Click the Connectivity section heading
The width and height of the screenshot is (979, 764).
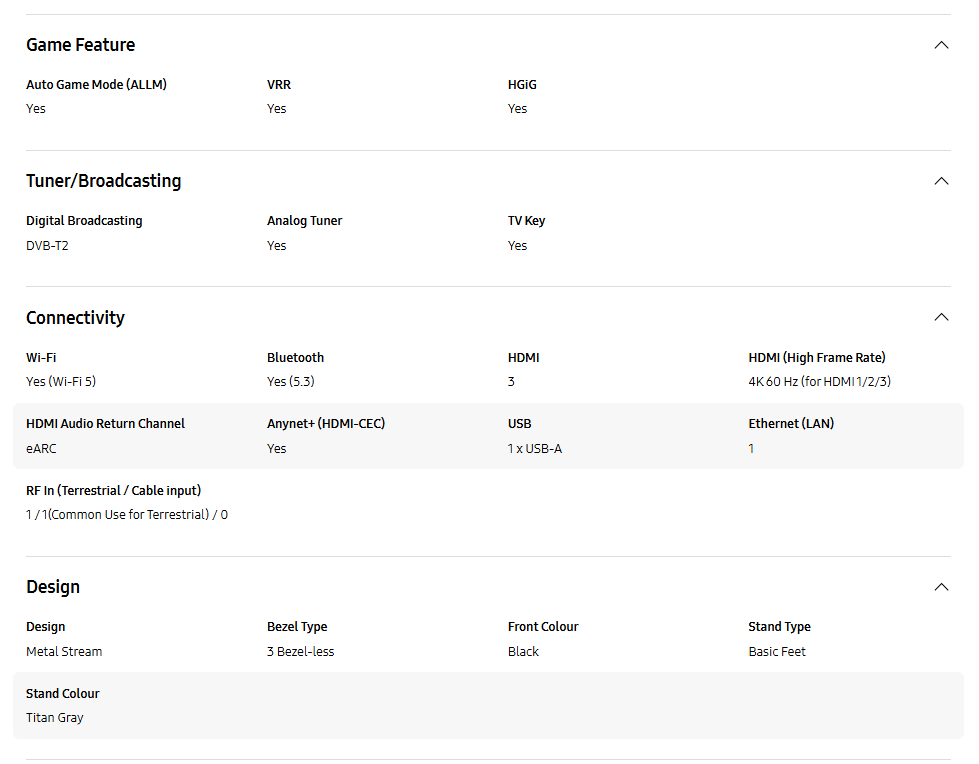76,318
